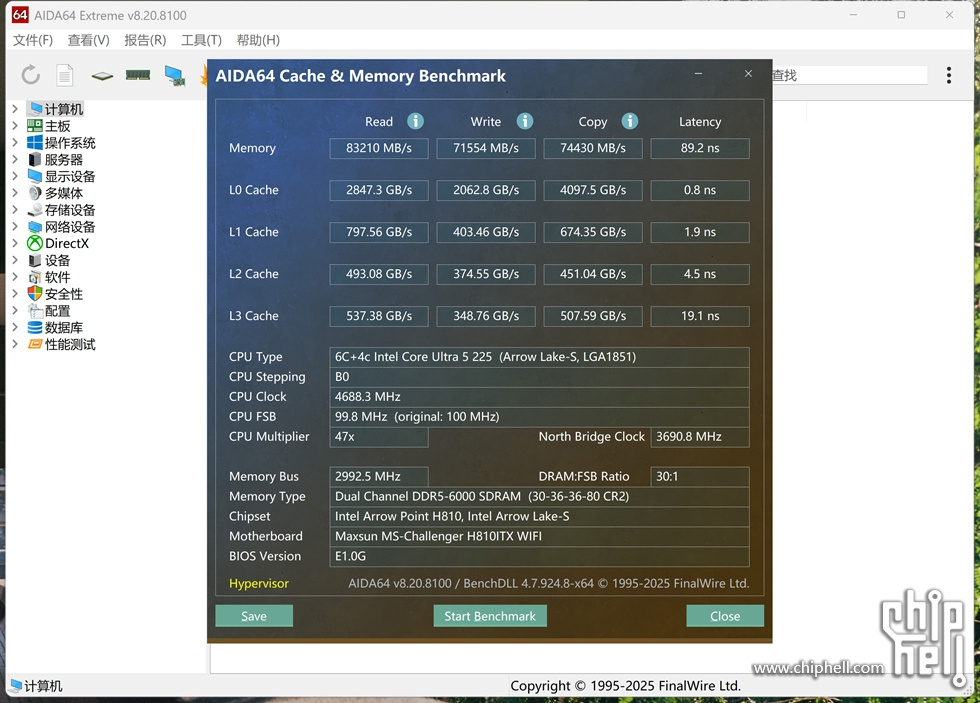Click the BIOS Version value E1.0G

point(539,556)
